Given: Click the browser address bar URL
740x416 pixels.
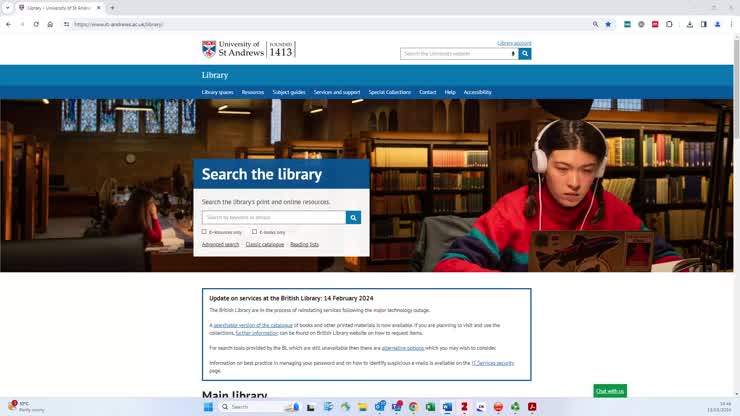Looking at the screenshot, I should [118, 24].
